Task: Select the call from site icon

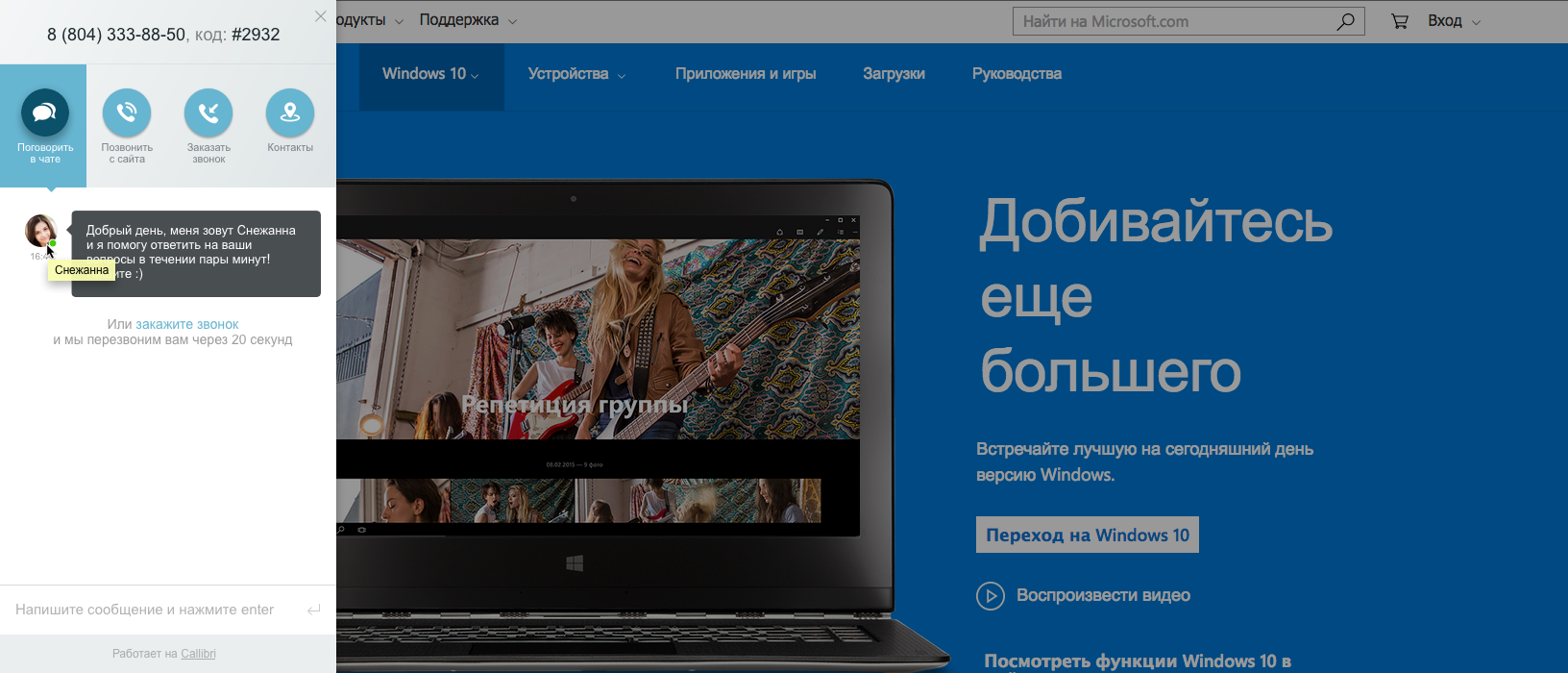Action: tap(127, 113)
